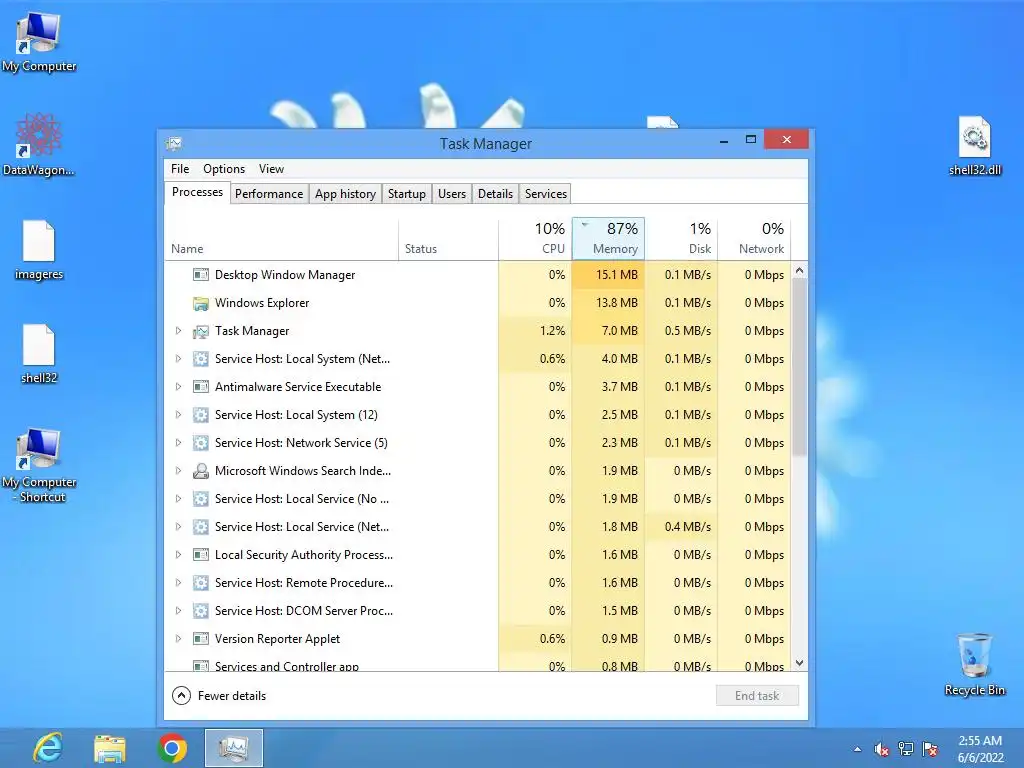1024x768 pixels.
Task: Click gear icon of Service Host: Network Service (5)
Action: click(x=200, y=443)
